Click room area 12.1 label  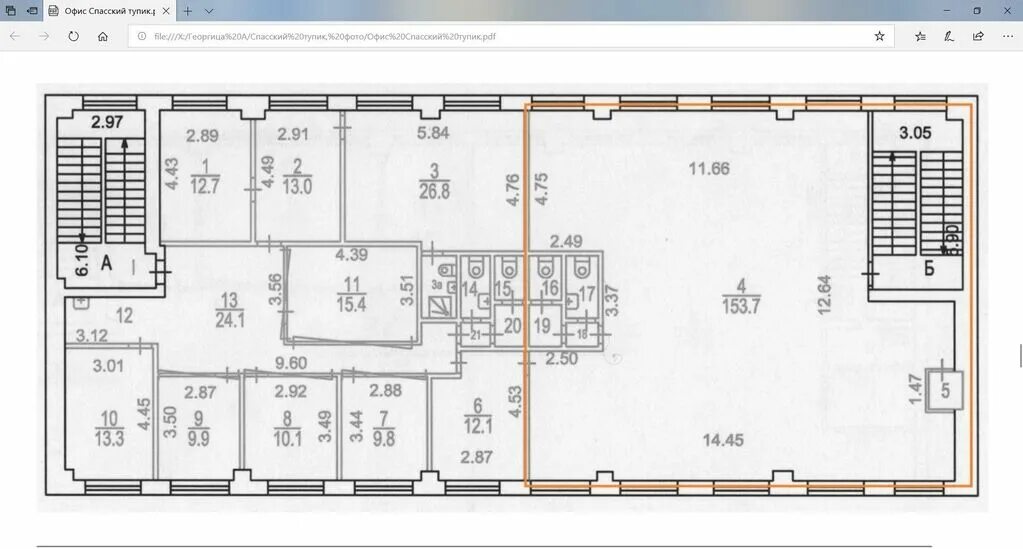tap(478, 426)
